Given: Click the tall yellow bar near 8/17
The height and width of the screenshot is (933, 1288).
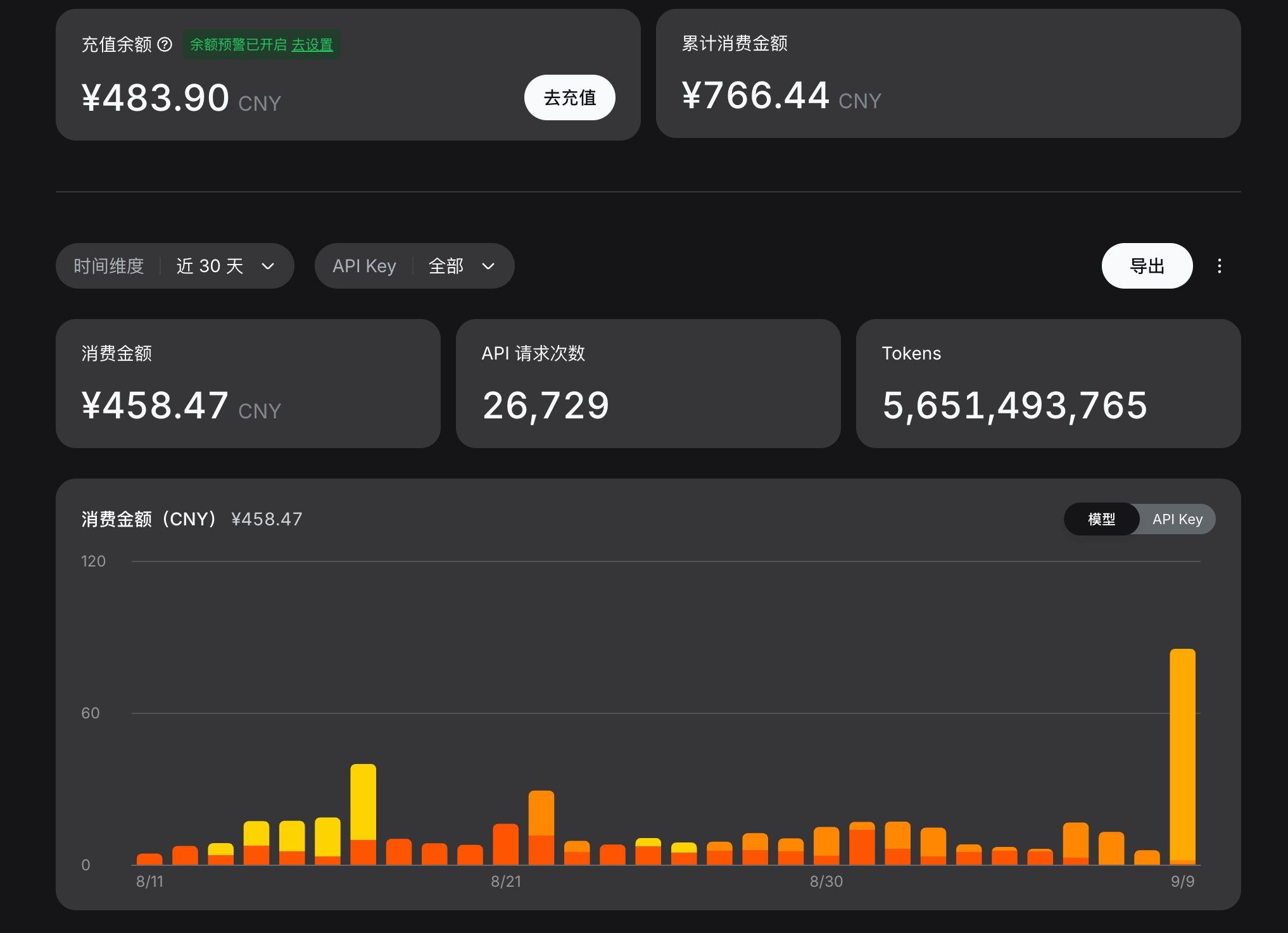Looking at the screenshot, I should (x=363, y=814).
